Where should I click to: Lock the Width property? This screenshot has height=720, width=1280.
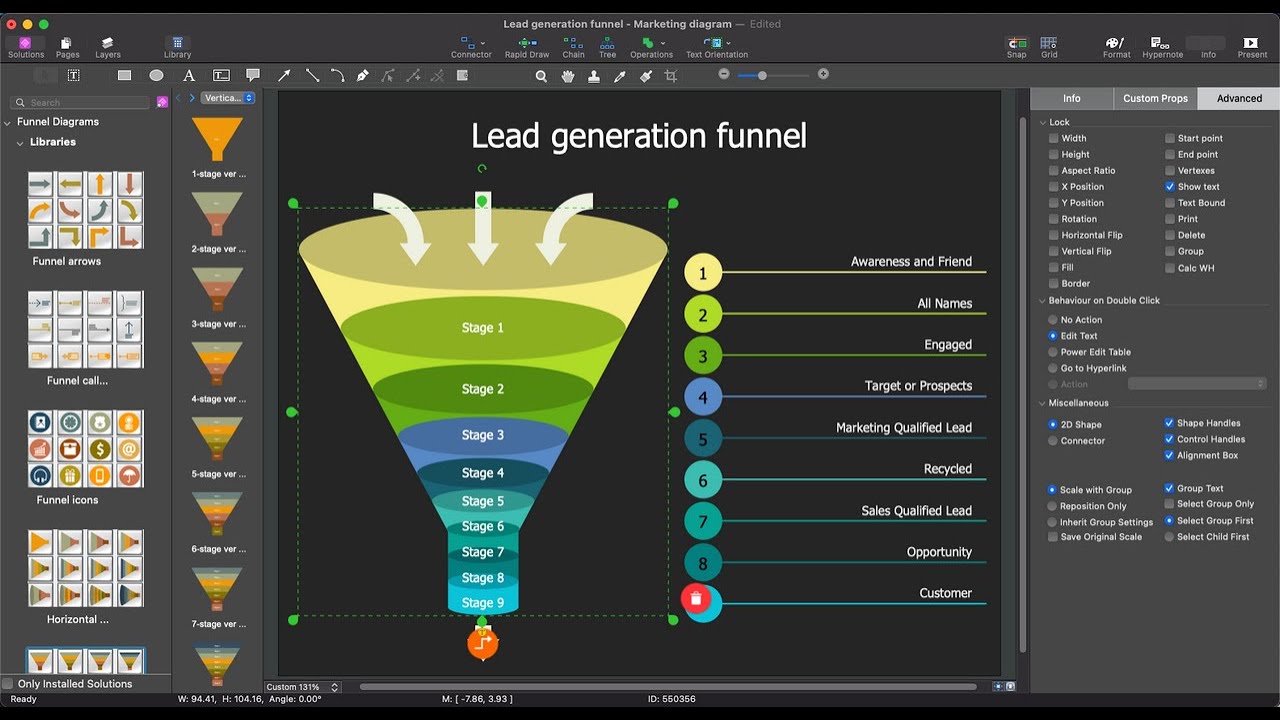pyautogui.click(x=1053, y=138)
